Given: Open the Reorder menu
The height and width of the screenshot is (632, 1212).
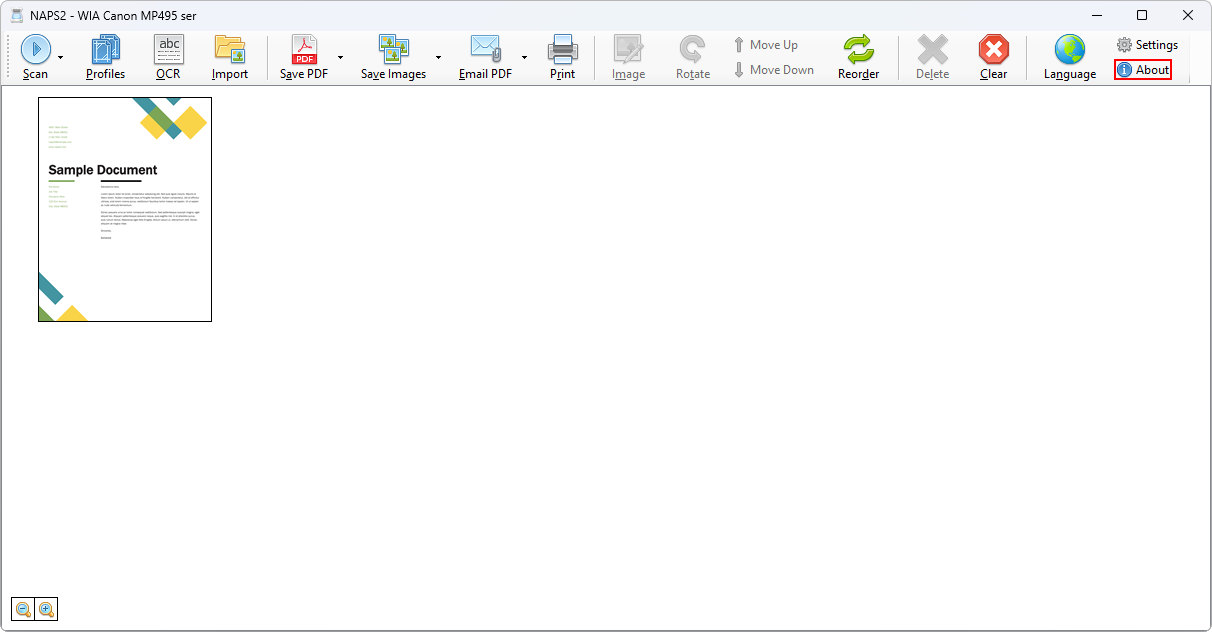Looking at the screenshot, I should coord(858,56).
